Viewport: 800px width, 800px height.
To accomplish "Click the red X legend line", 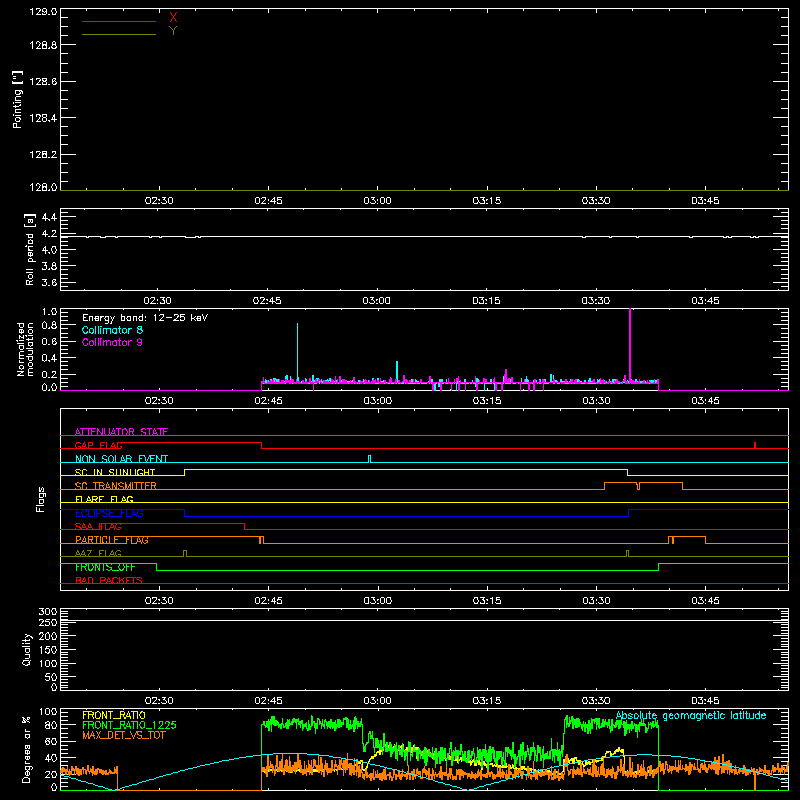I will tap(119, 21).
